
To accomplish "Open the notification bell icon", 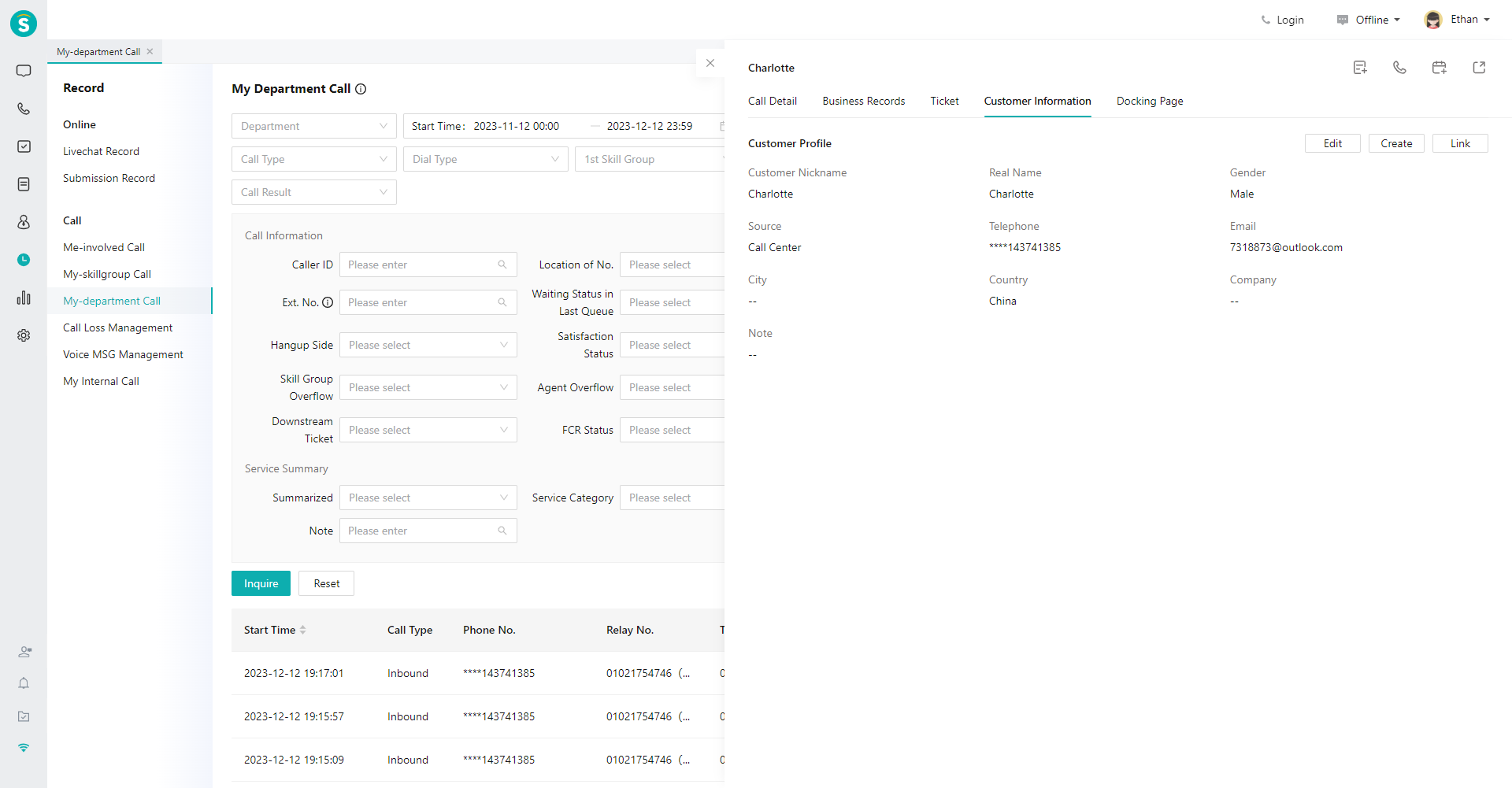I will click(24, 683).
